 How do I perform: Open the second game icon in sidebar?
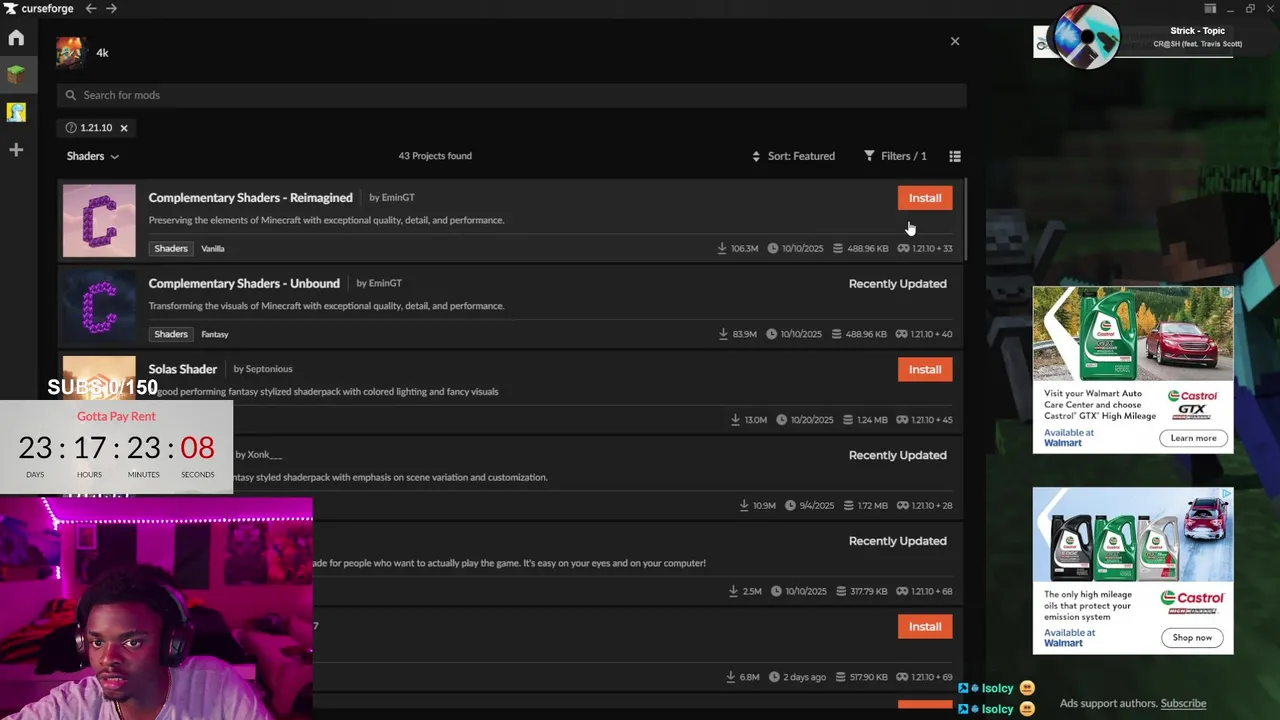point(16,112)
